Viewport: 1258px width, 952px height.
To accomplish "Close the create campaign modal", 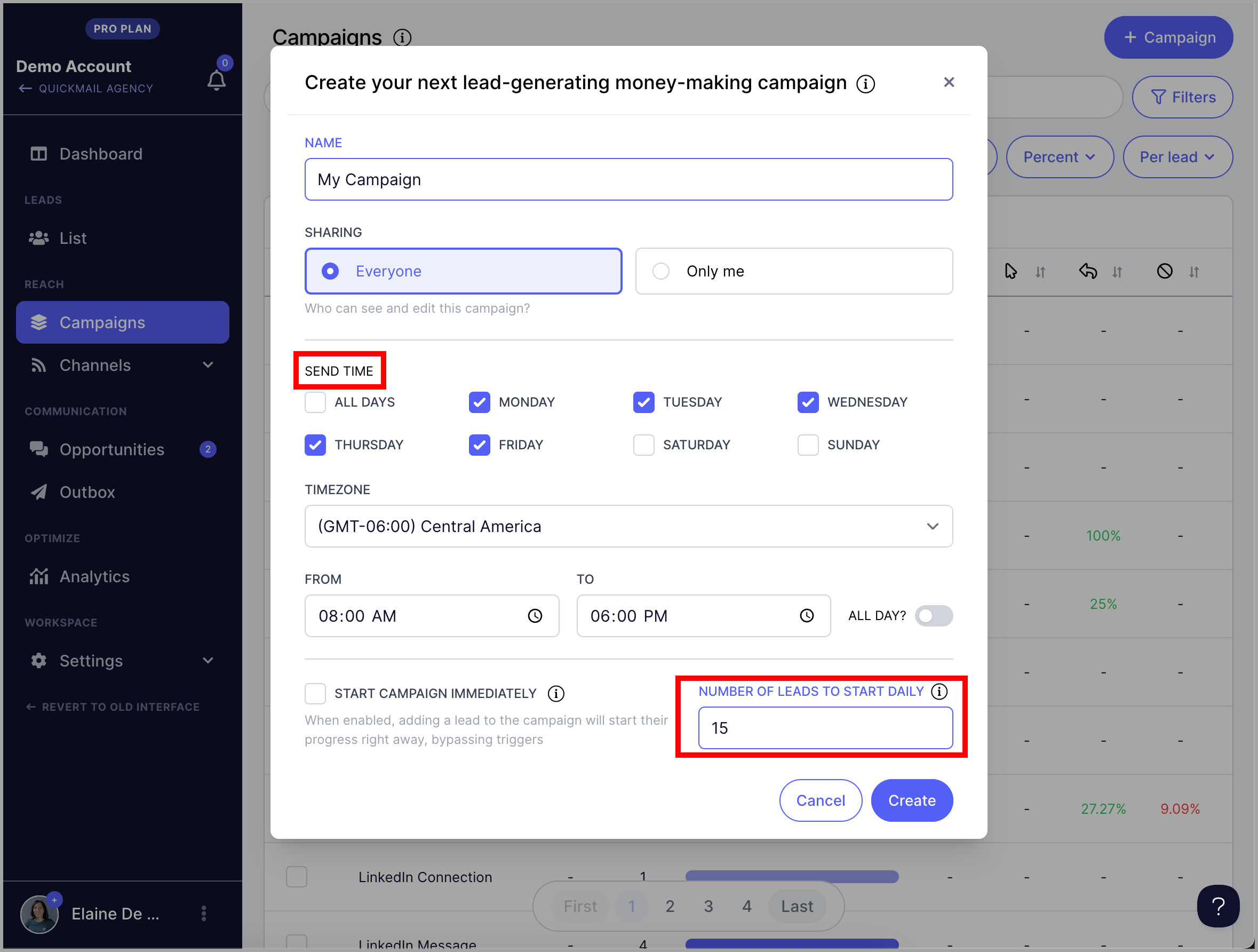I will tap(949, 83).
